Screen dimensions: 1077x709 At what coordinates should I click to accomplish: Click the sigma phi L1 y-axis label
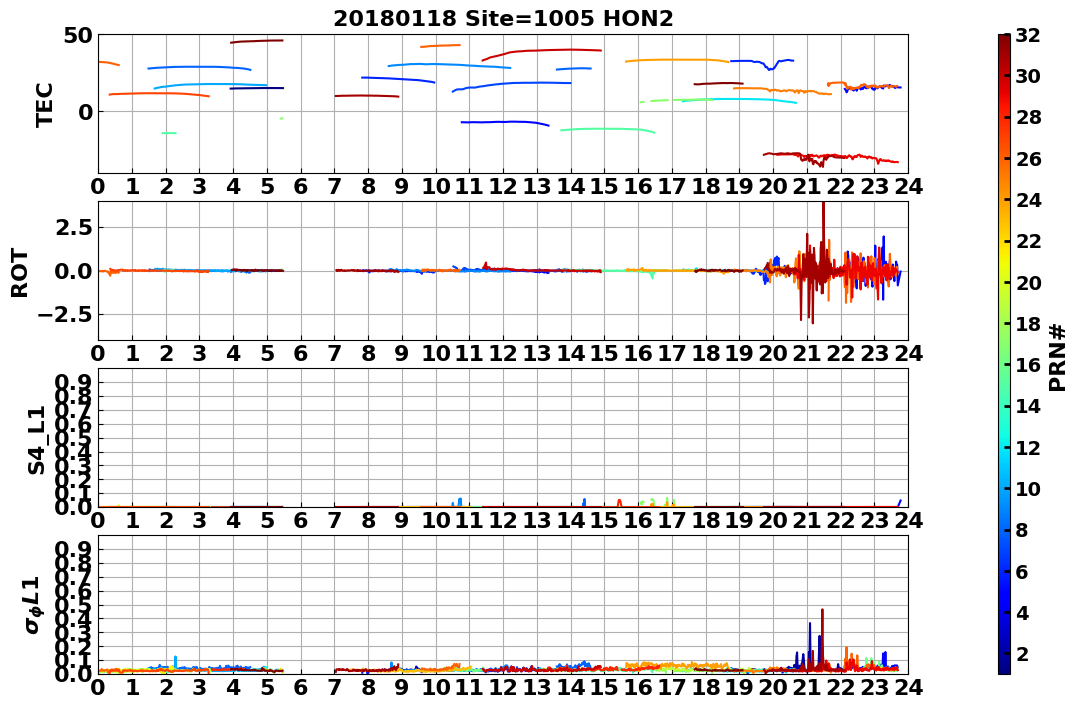tap(32, 605)
